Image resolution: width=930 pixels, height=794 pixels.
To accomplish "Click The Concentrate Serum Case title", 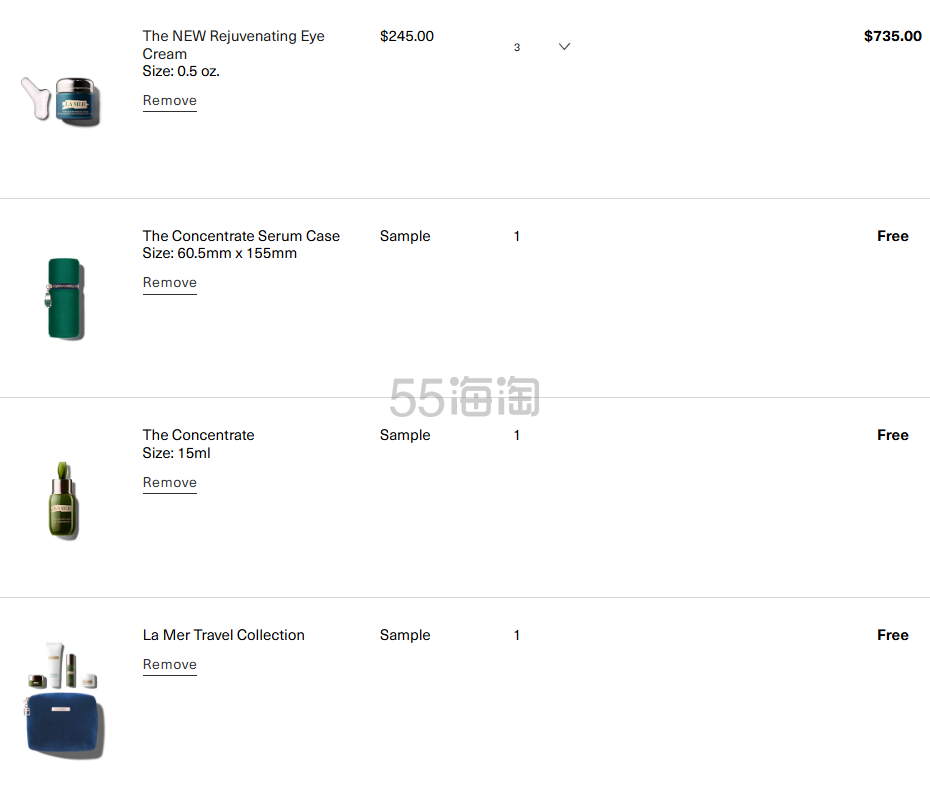I will point(241,235).
